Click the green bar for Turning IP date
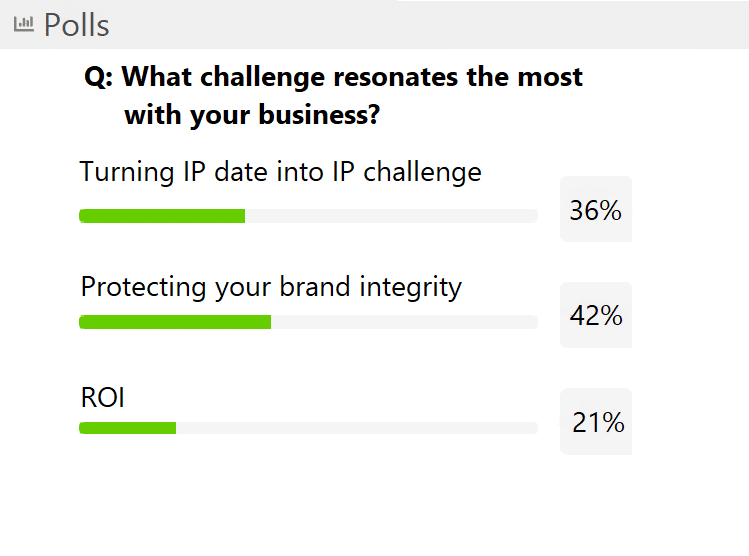 162,216
